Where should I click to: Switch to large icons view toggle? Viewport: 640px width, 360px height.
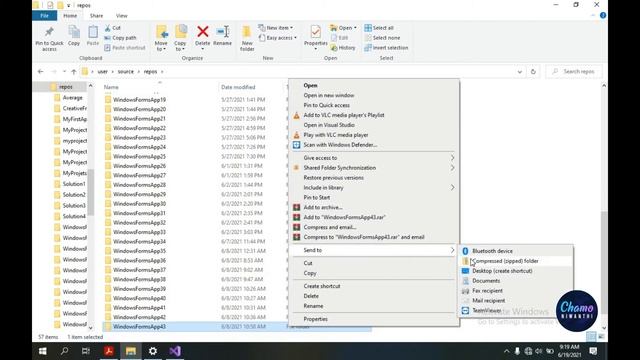[601, 337]
